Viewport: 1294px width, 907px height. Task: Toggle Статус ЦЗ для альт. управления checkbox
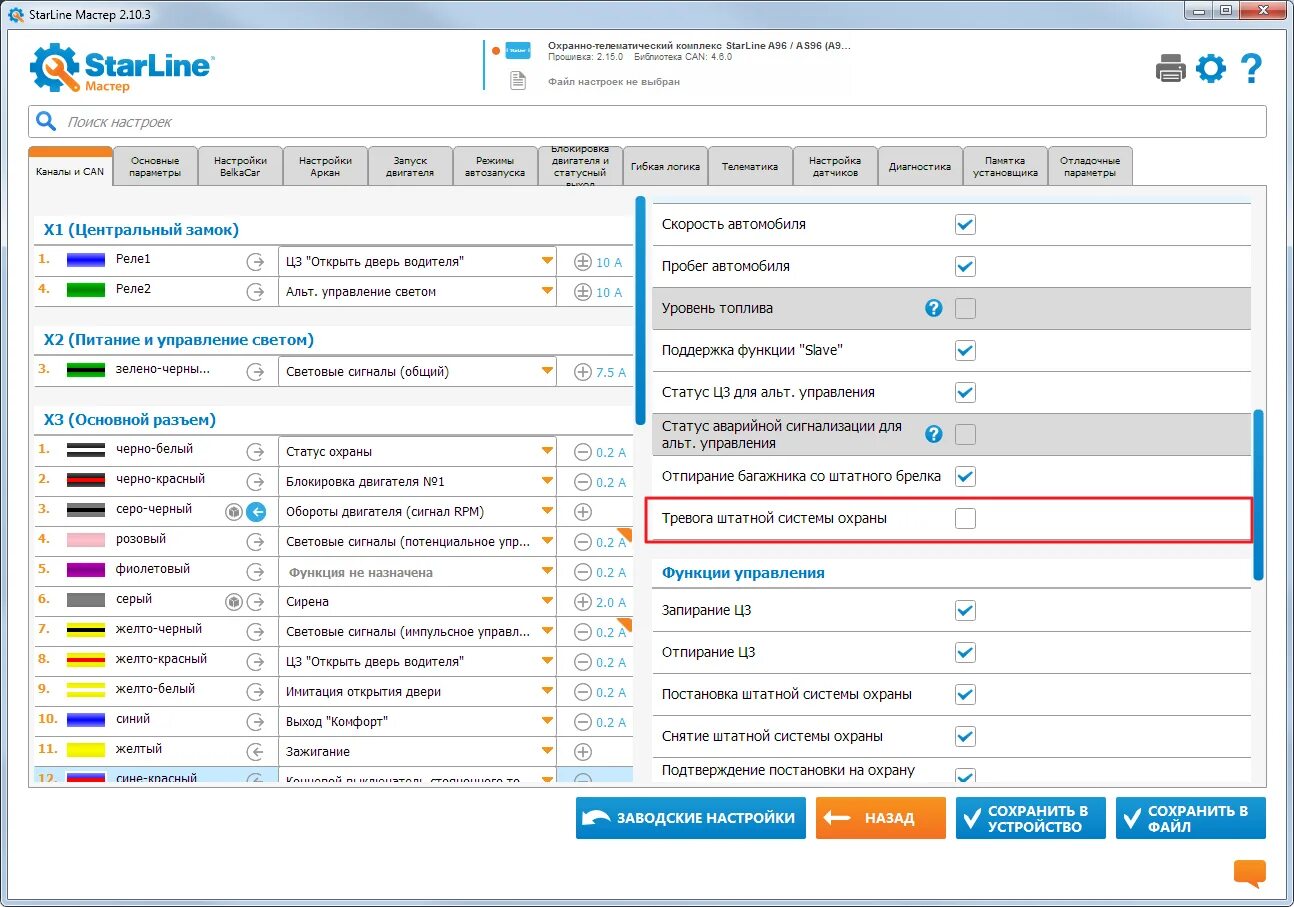(x=965, y=392)
